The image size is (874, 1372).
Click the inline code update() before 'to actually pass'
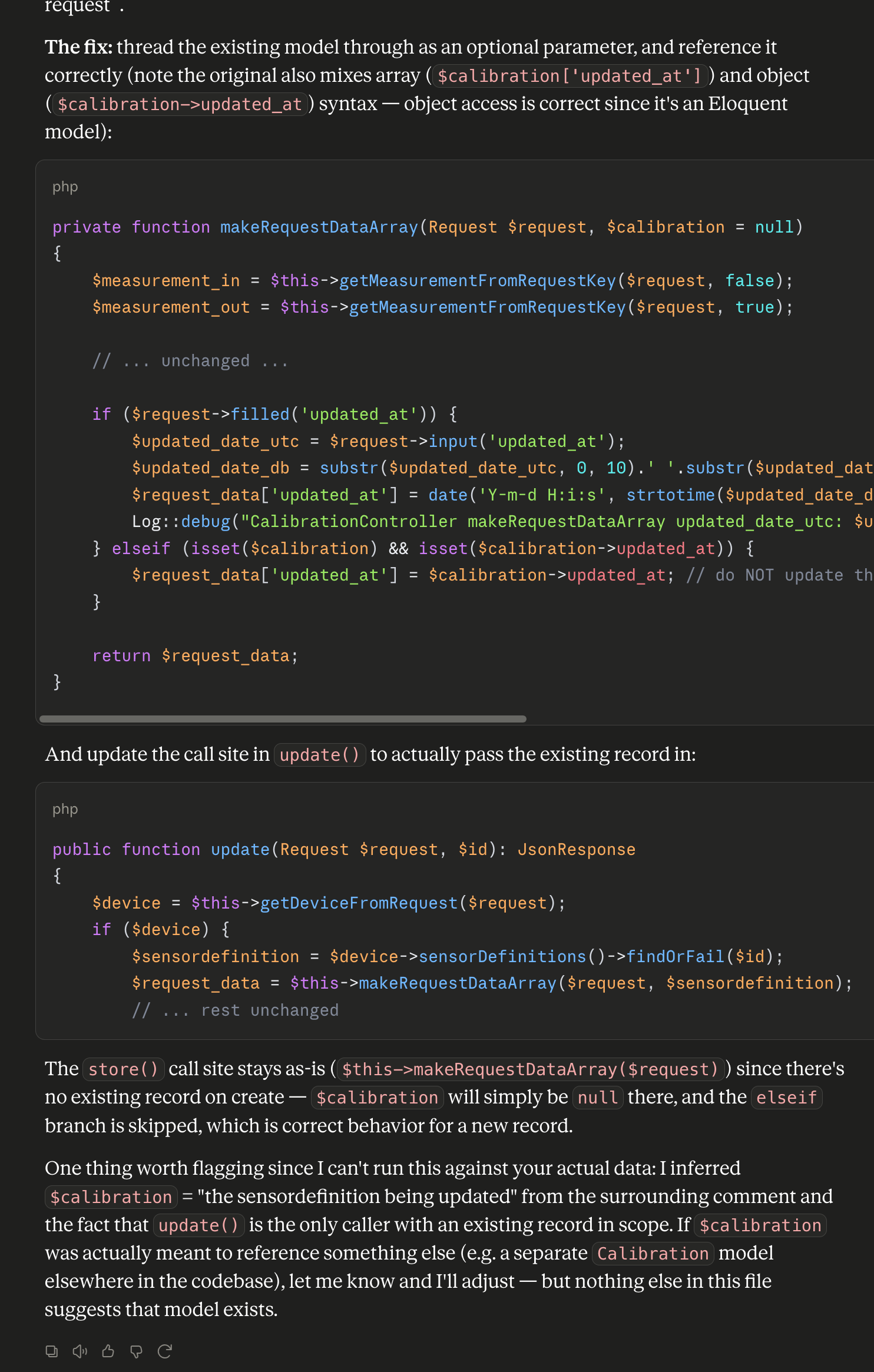[320, 755]
